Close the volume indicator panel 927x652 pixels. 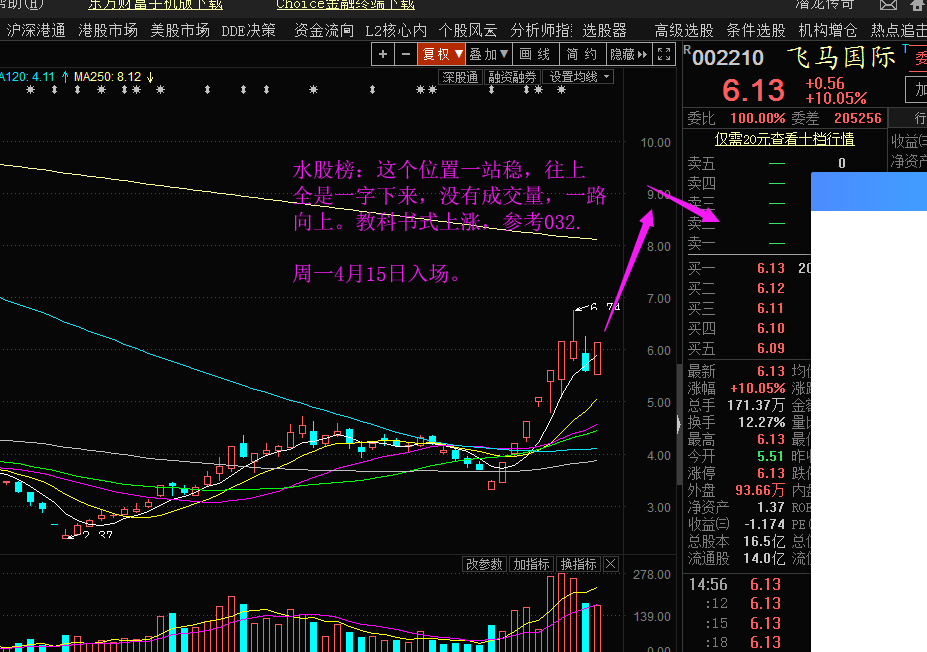pos(611,565)
